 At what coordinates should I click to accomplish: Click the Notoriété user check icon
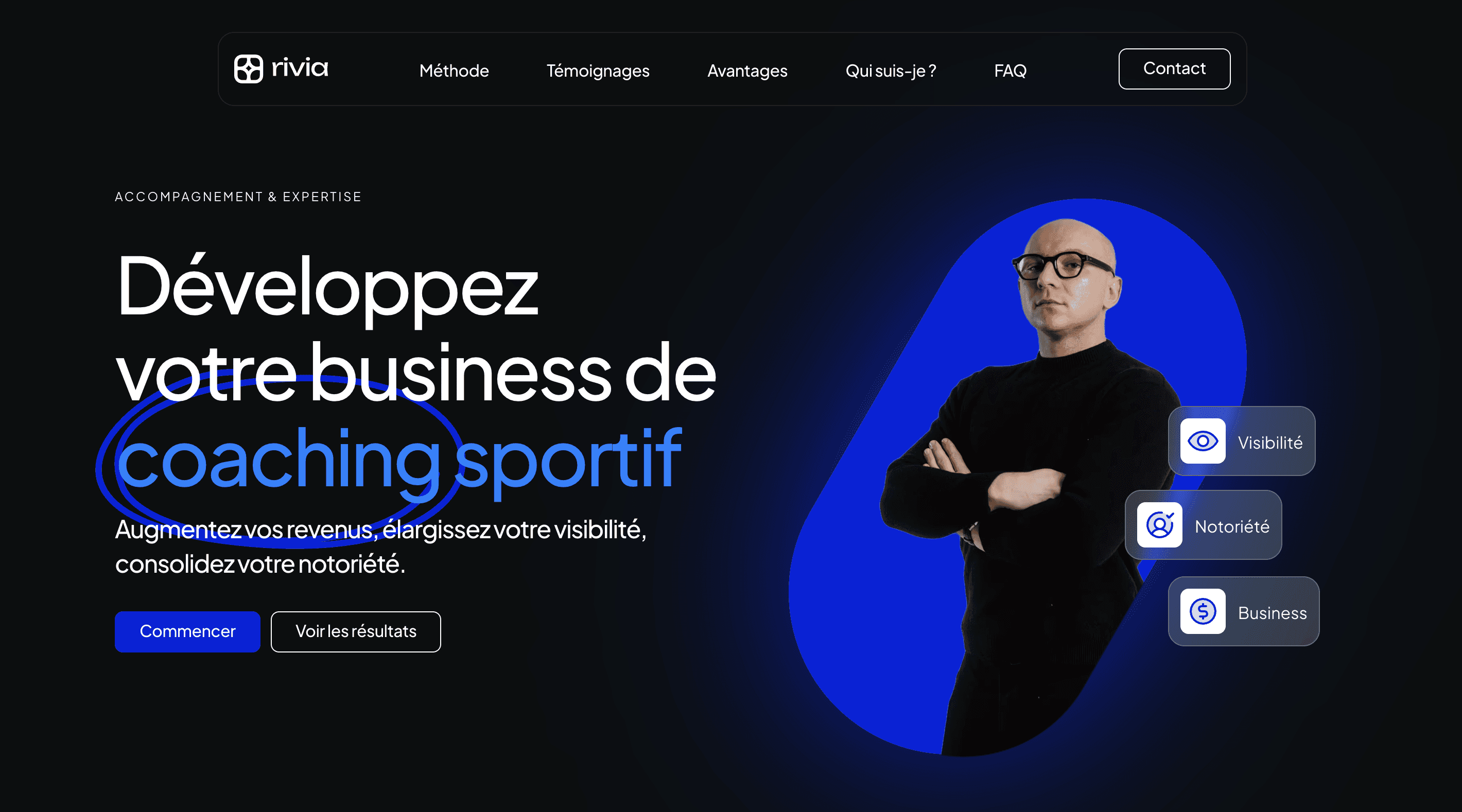[1159, 525]
